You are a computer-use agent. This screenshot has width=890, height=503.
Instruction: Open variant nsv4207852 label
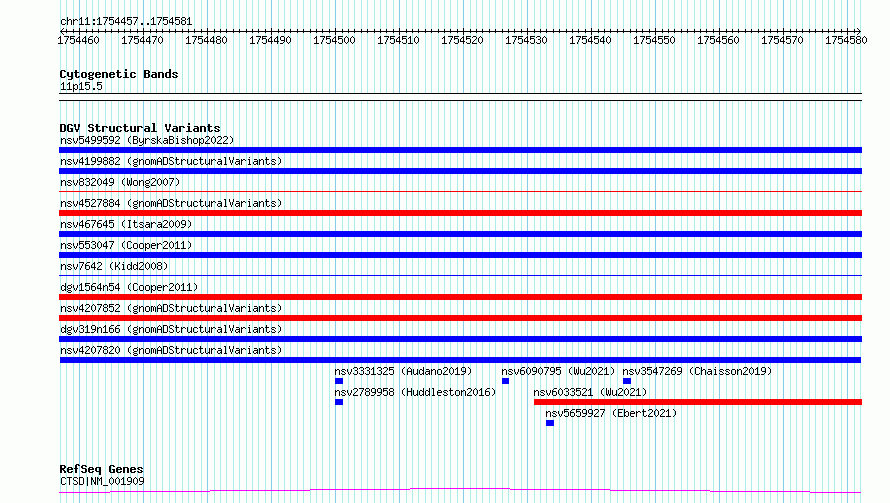[171, 308]
